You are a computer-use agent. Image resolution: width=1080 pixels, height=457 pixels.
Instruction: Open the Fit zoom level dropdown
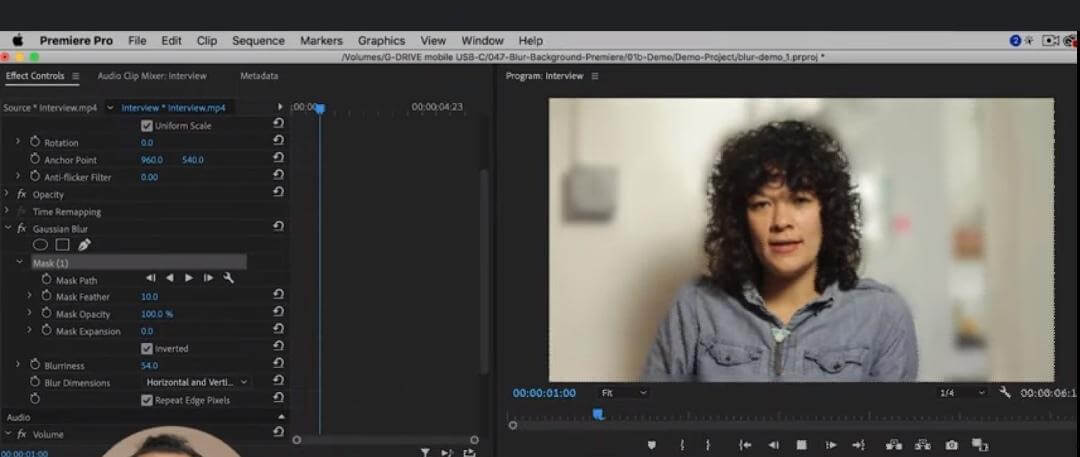pyautogui.click(x=624, y=392)
